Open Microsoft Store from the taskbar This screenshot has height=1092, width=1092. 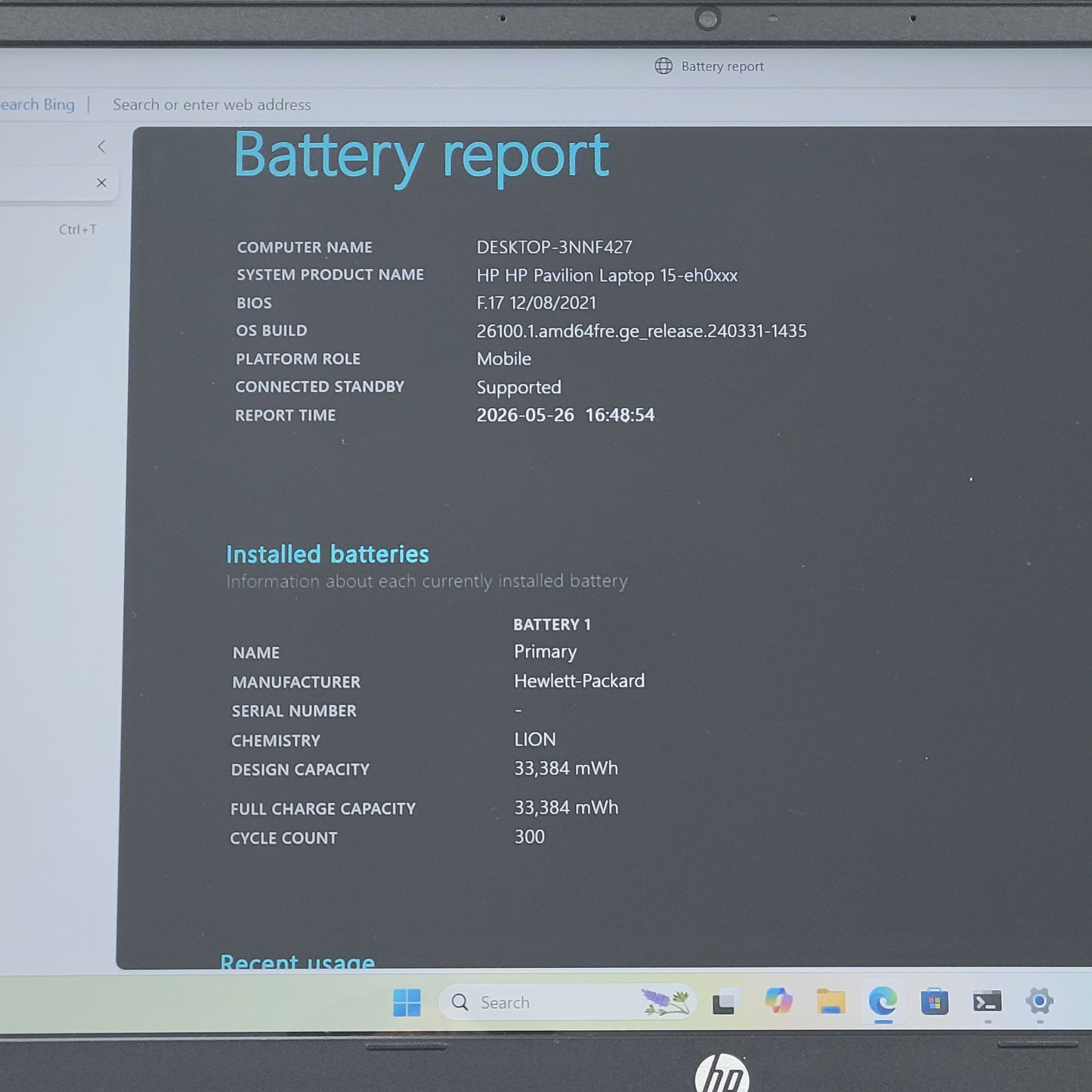[935, 1001]
